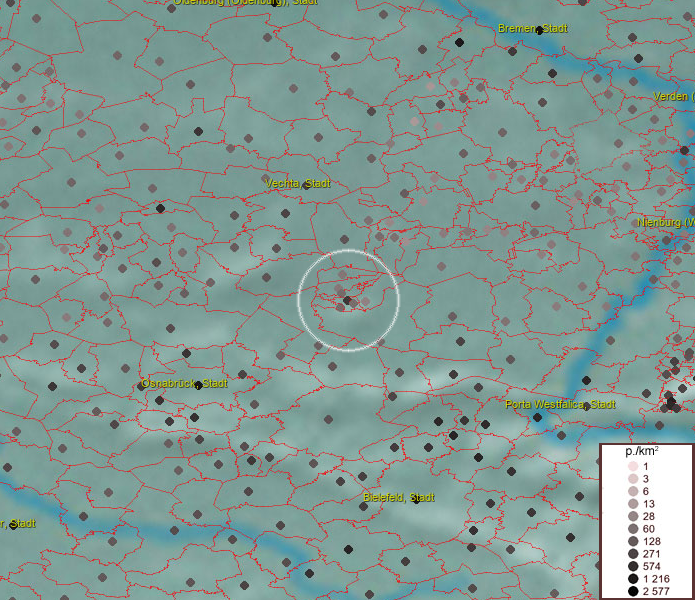Click the dot in the Bielefeld, Stadt label
The image size is (695, 600).
[416, 499]
